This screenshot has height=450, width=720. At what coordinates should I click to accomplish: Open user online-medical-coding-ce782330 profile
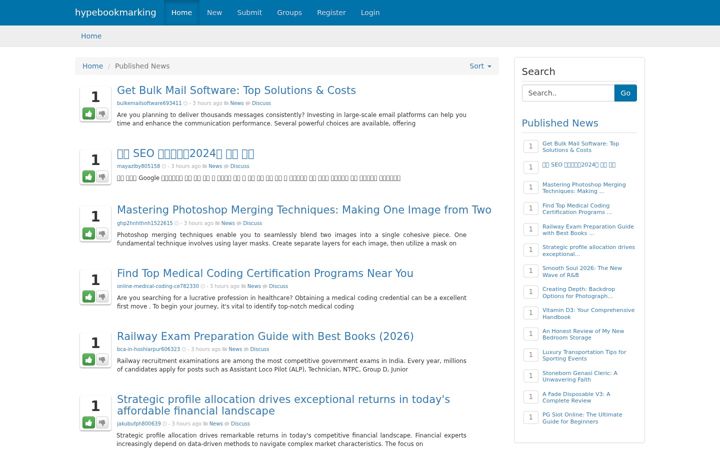pos(158,286)
